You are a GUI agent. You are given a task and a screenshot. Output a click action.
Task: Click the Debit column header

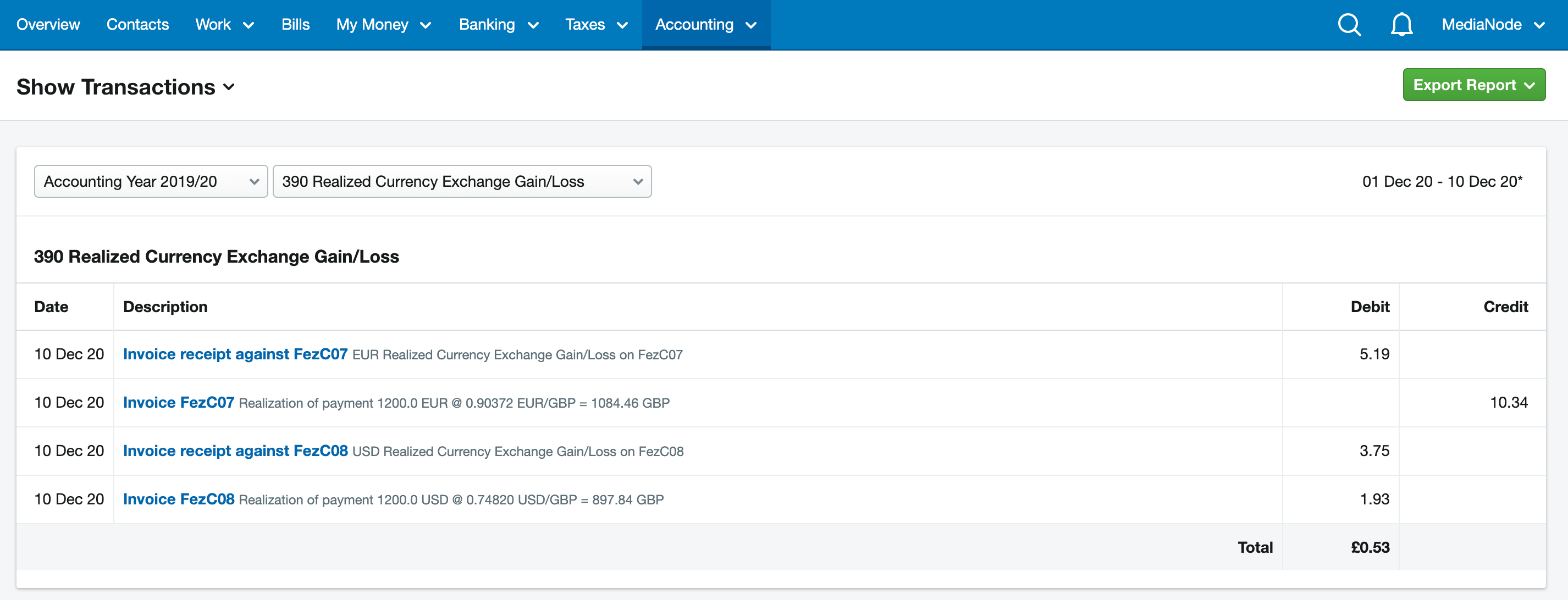[x=1370, y=307]
